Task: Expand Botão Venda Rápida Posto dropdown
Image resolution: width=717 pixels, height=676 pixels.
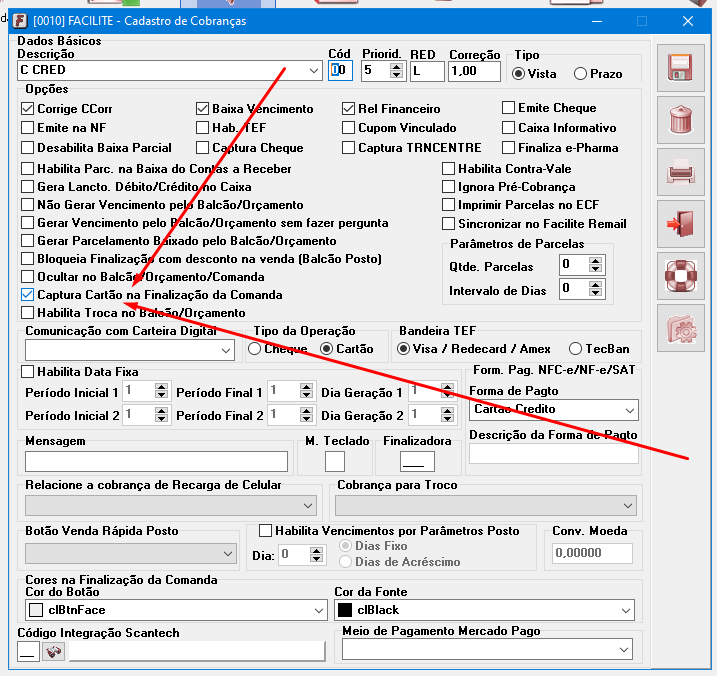Action: point(228,554)
